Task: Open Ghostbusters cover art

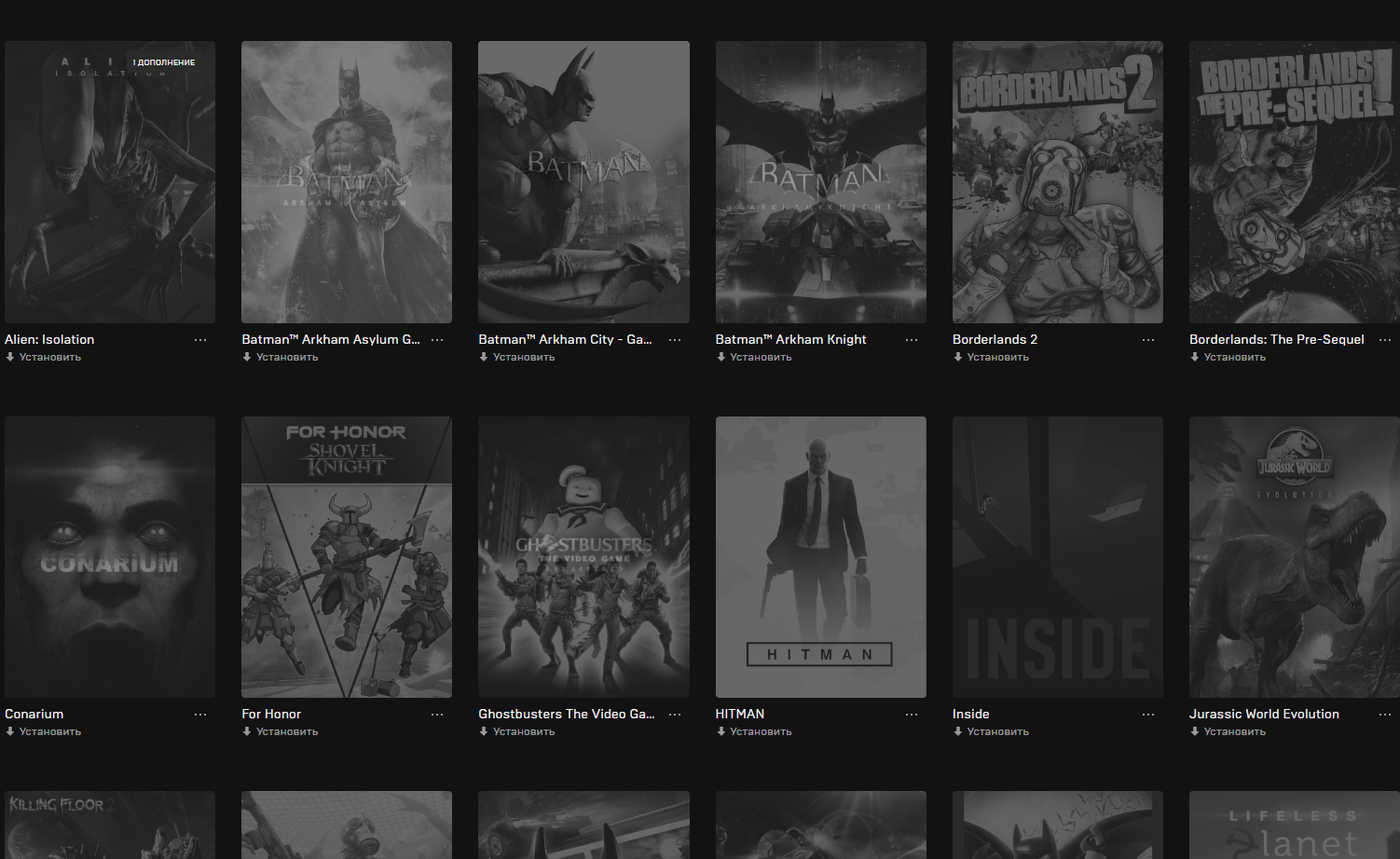Action: click(x=583, y=557)
